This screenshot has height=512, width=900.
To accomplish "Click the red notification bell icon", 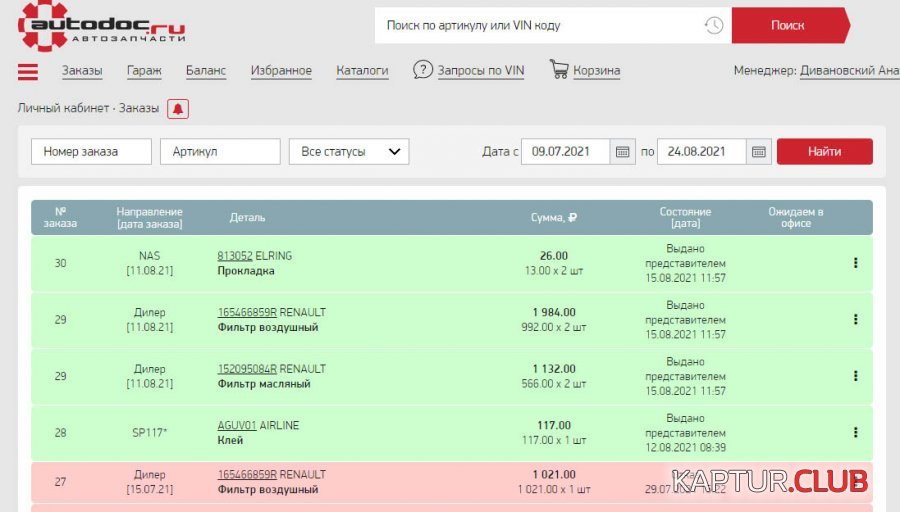I will point(178,108).
